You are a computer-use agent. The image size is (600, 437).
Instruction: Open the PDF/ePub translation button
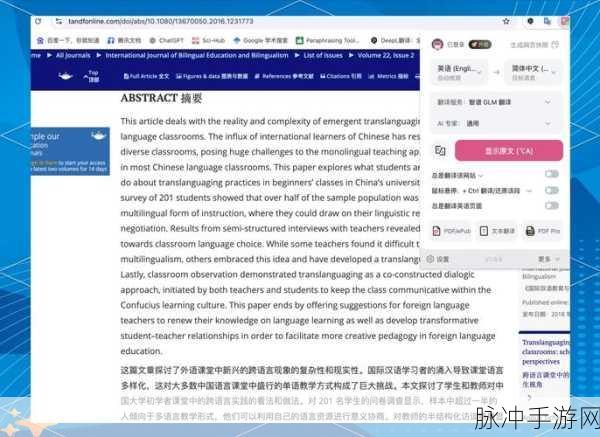pyautogui.click(x=452, y=231)
